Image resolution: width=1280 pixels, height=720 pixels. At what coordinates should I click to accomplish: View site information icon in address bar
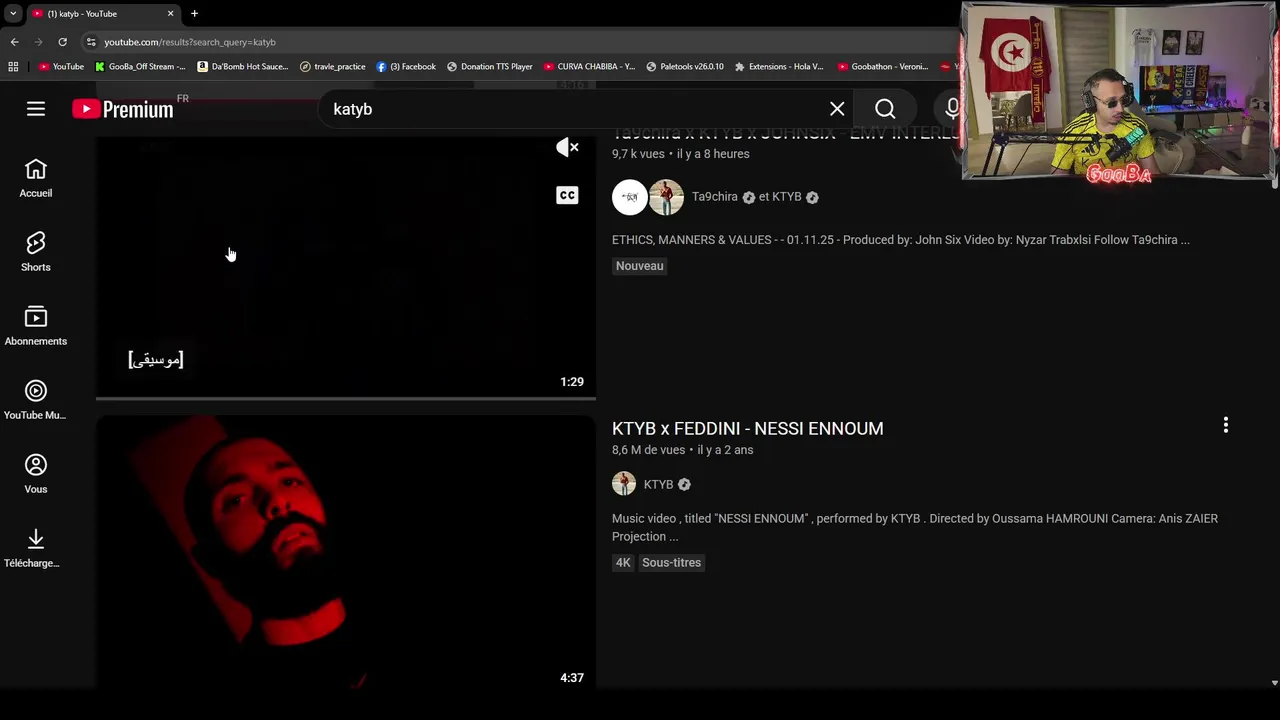point(91,42)
